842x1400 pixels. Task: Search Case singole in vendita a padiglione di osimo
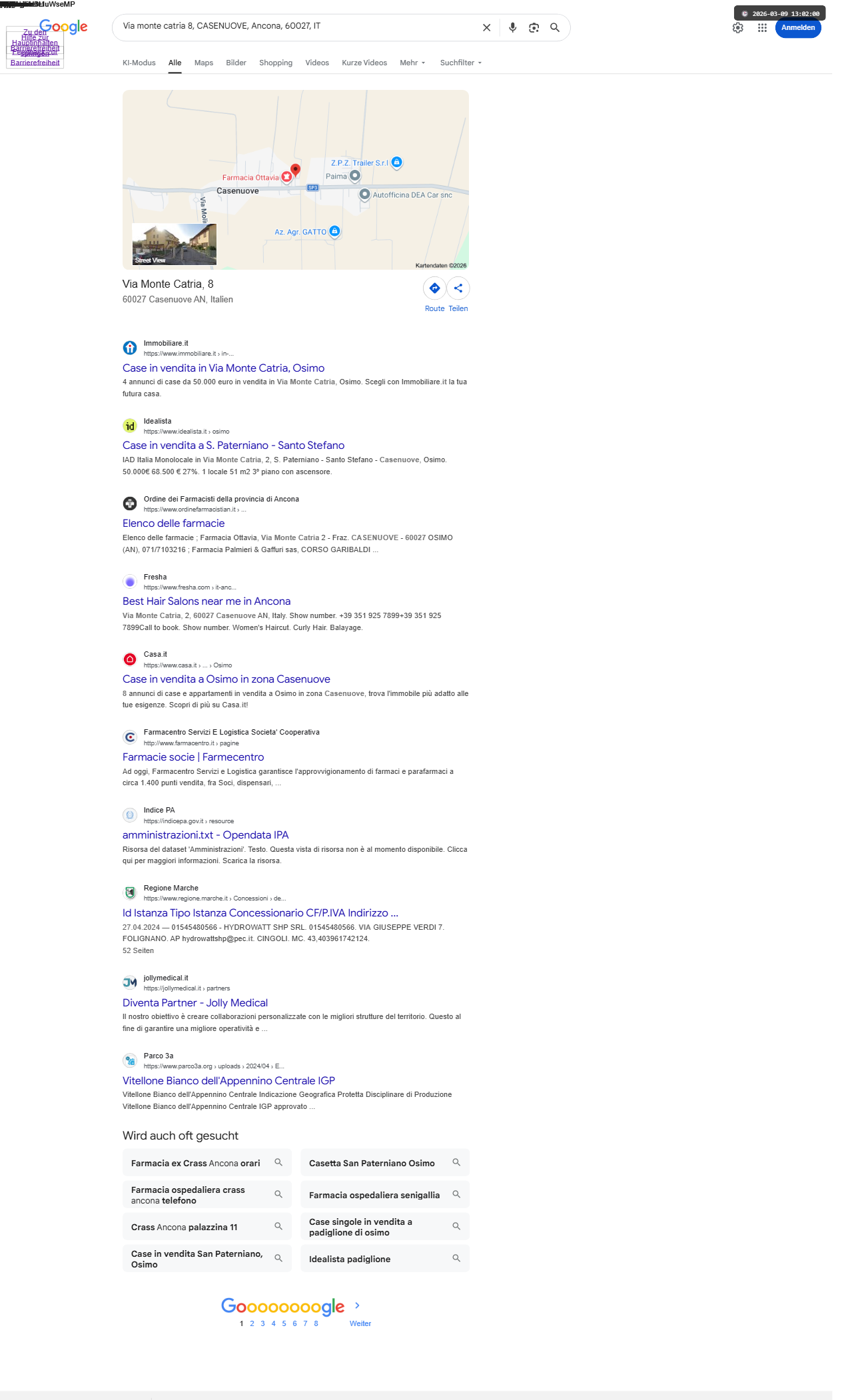pos(385,1227)
